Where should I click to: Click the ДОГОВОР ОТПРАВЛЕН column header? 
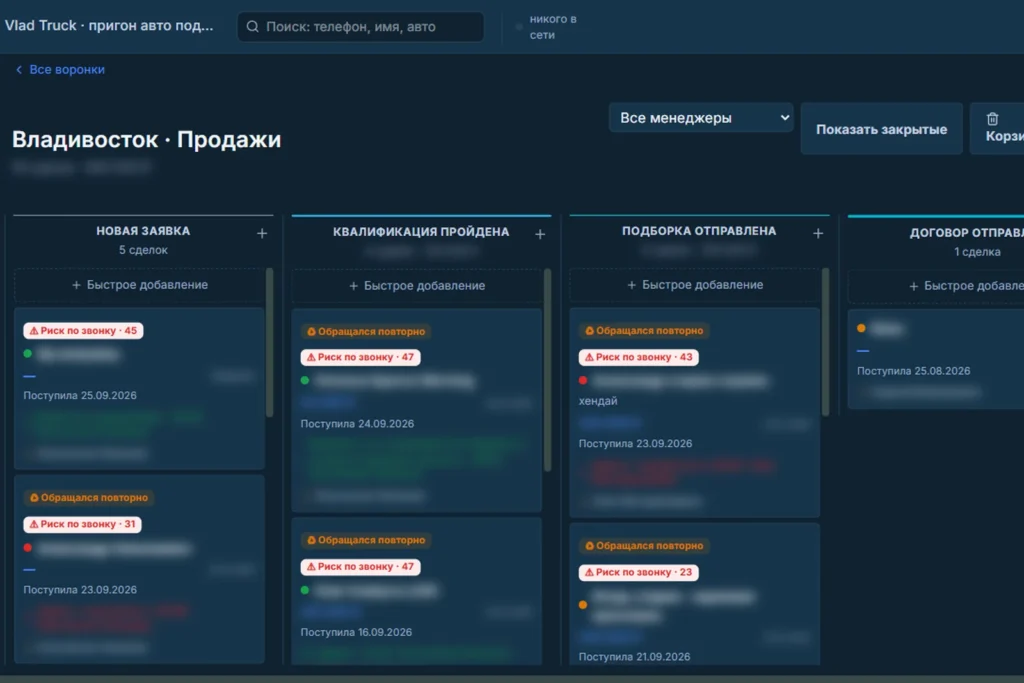(967, 232)
